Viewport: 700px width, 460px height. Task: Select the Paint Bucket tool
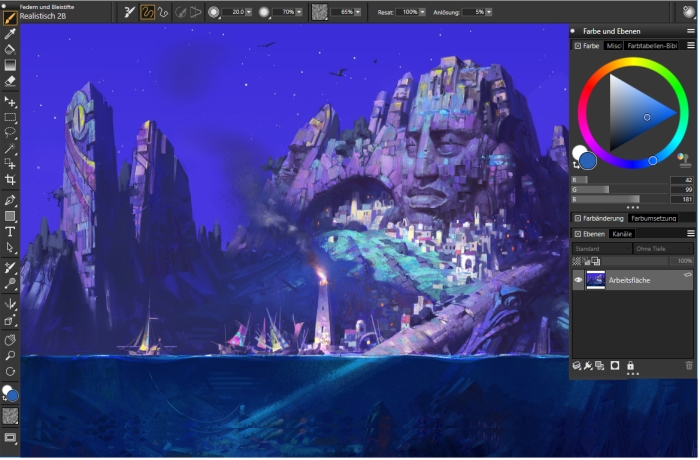point(10,48)
